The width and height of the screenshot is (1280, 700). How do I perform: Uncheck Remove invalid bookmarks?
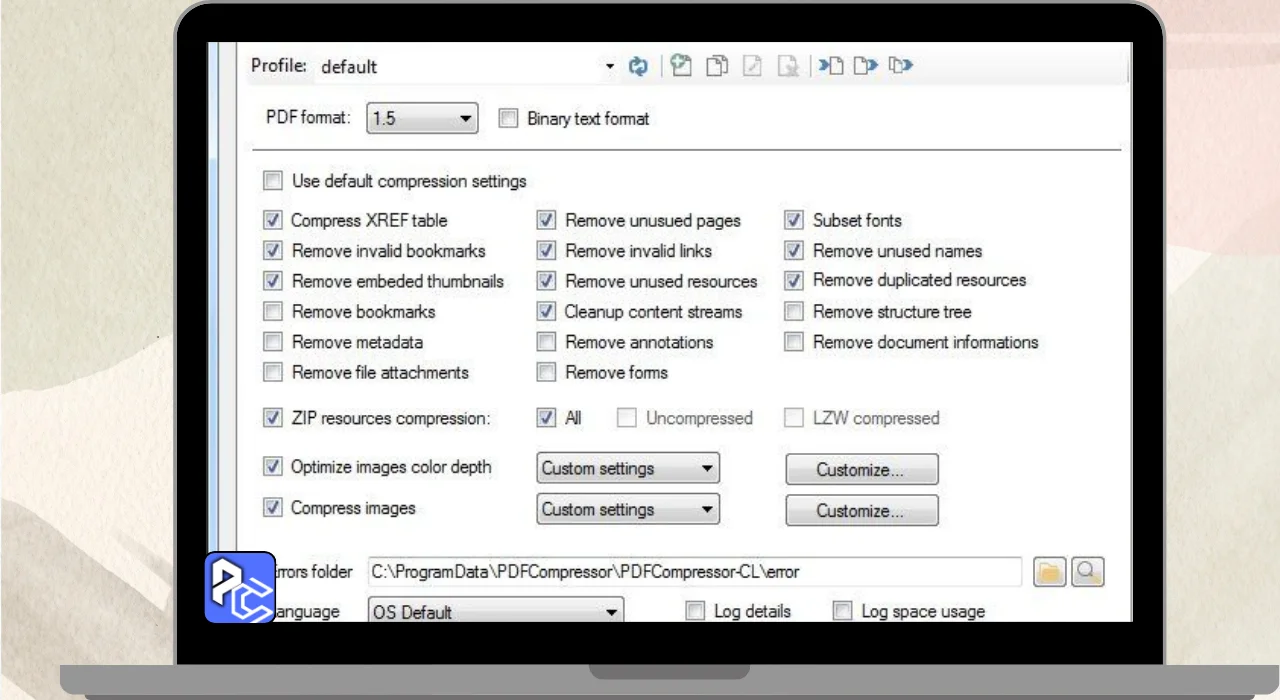coord(272,250)
